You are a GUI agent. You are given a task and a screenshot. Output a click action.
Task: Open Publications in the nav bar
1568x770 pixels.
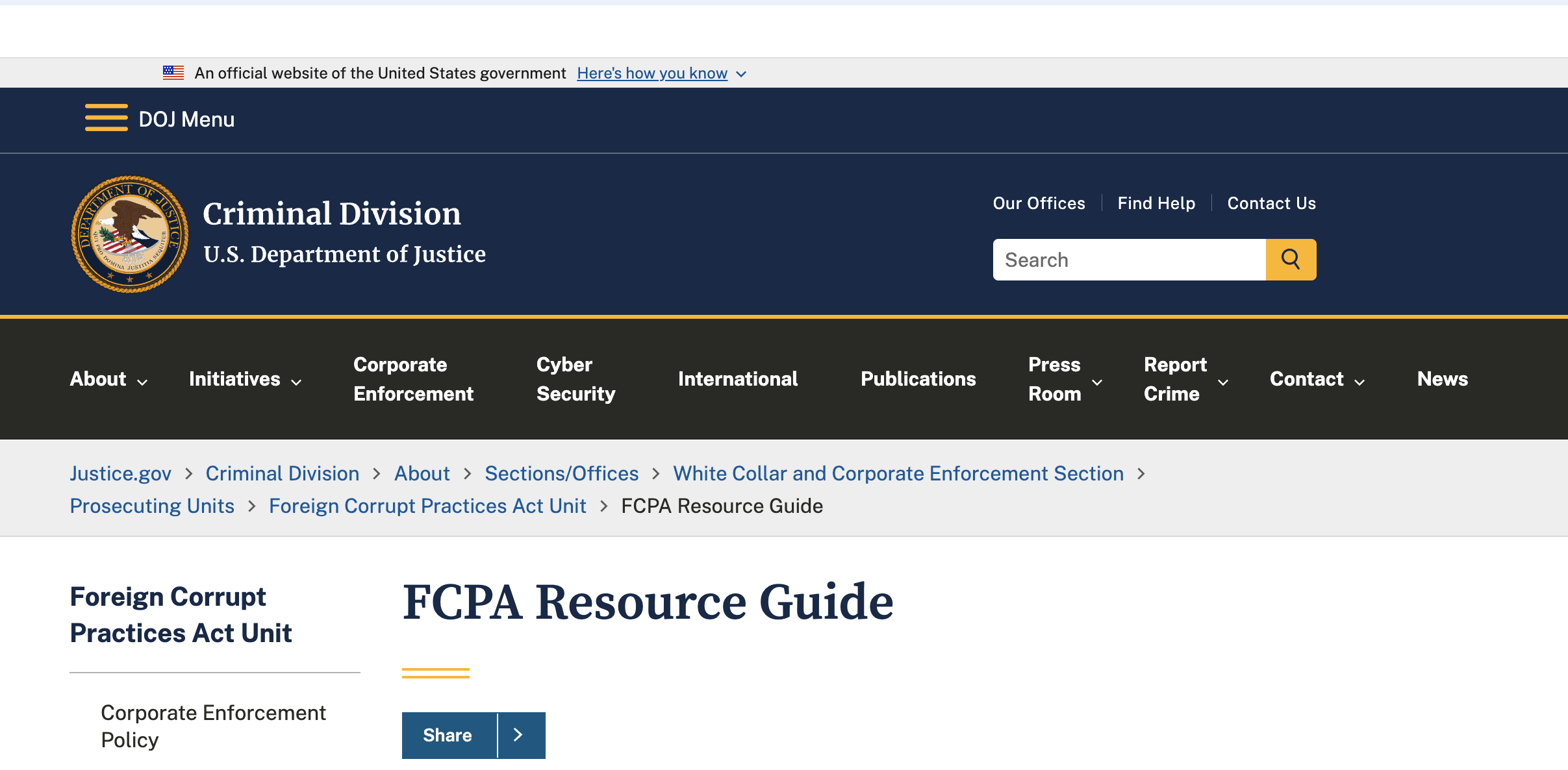click(918, 379)
